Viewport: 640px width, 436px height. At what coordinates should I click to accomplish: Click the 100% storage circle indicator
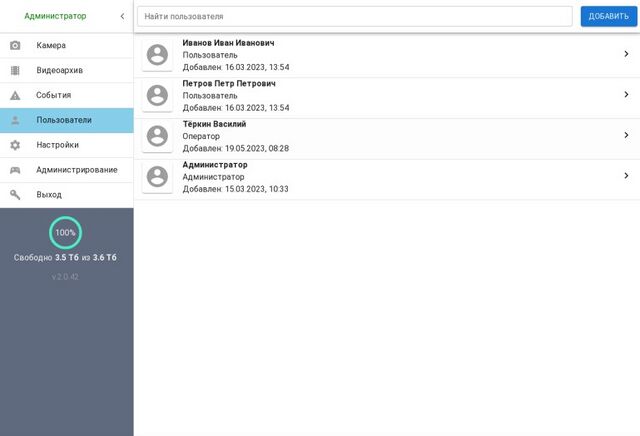[x=65, y=232]
